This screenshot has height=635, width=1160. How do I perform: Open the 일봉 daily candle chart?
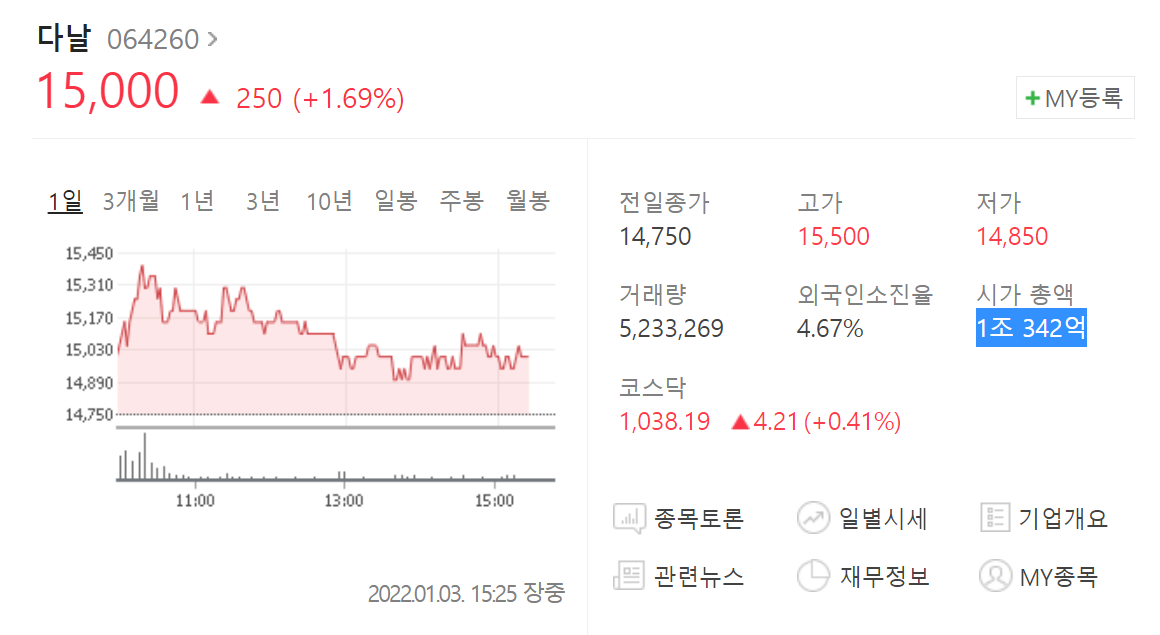point(394,200)
